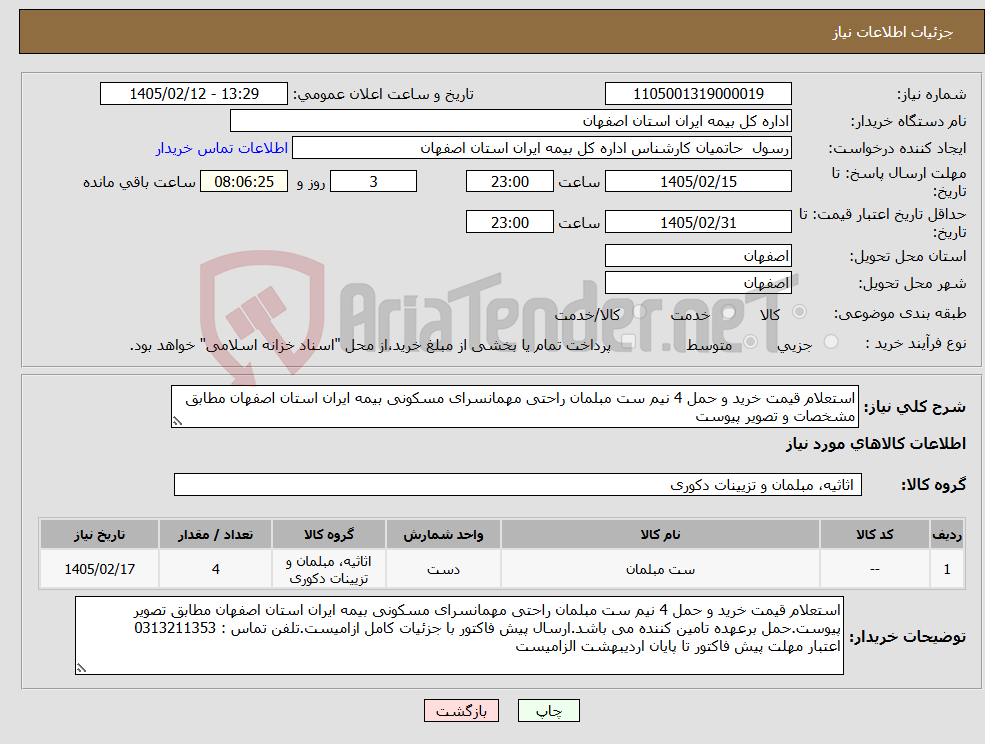This screenshot has height=744, width=985.
Task: Click the resize handle of description box
Action: pos(177,422)
